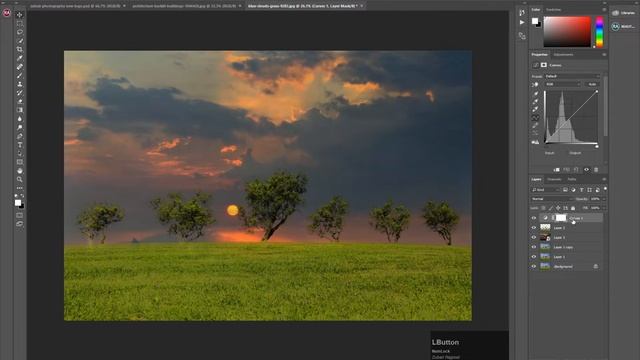Toggle the layer filter on/off switch
640x360 pixels.
tap(605, 189)
